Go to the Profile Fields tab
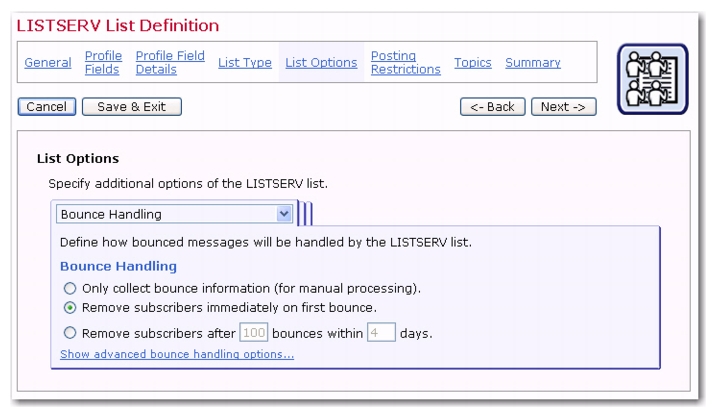 (x=103, y=63)
